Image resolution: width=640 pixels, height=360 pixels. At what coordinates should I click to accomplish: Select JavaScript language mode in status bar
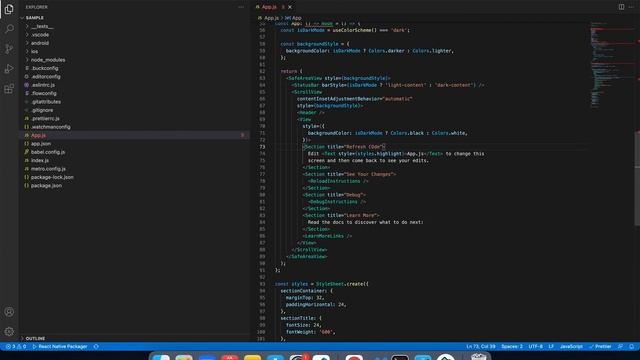pyautogui.click(x=571, y=347)
